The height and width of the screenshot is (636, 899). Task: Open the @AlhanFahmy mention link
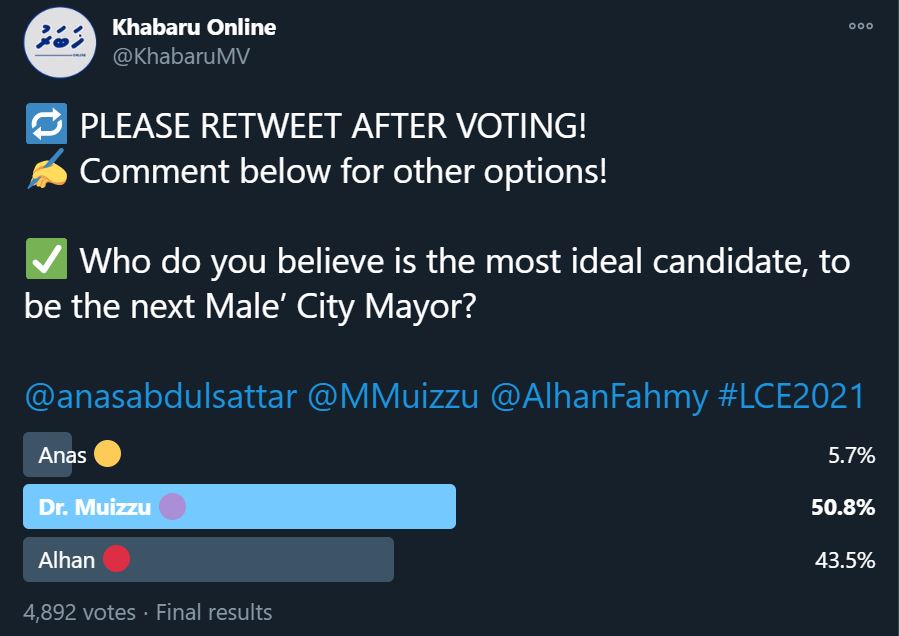click(598, 397)
